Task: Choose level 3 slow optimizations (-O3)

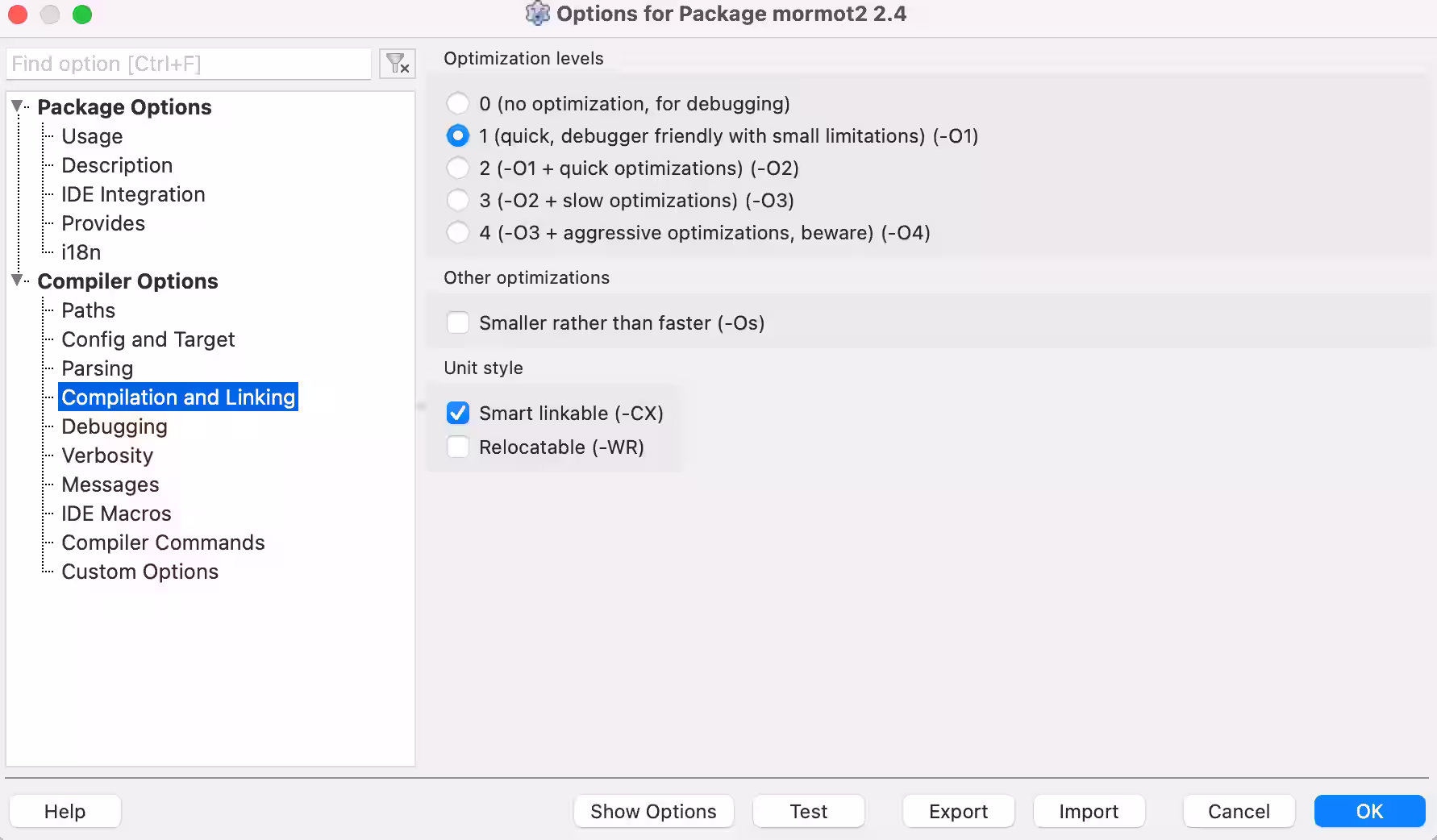Action: tap(457, 200)
